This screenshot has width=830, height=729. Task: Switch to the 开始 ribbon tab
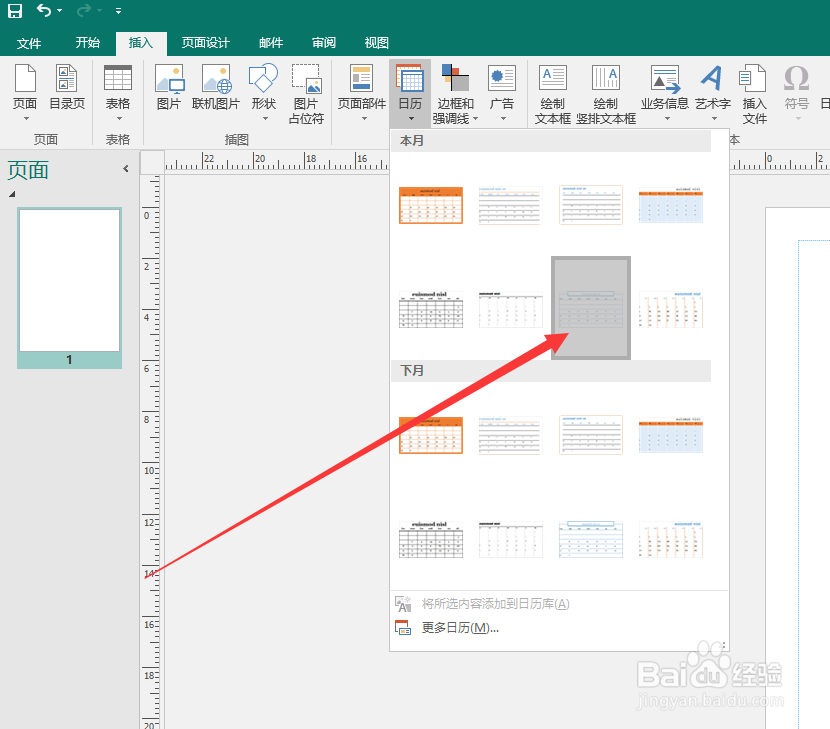click(87, 43)
